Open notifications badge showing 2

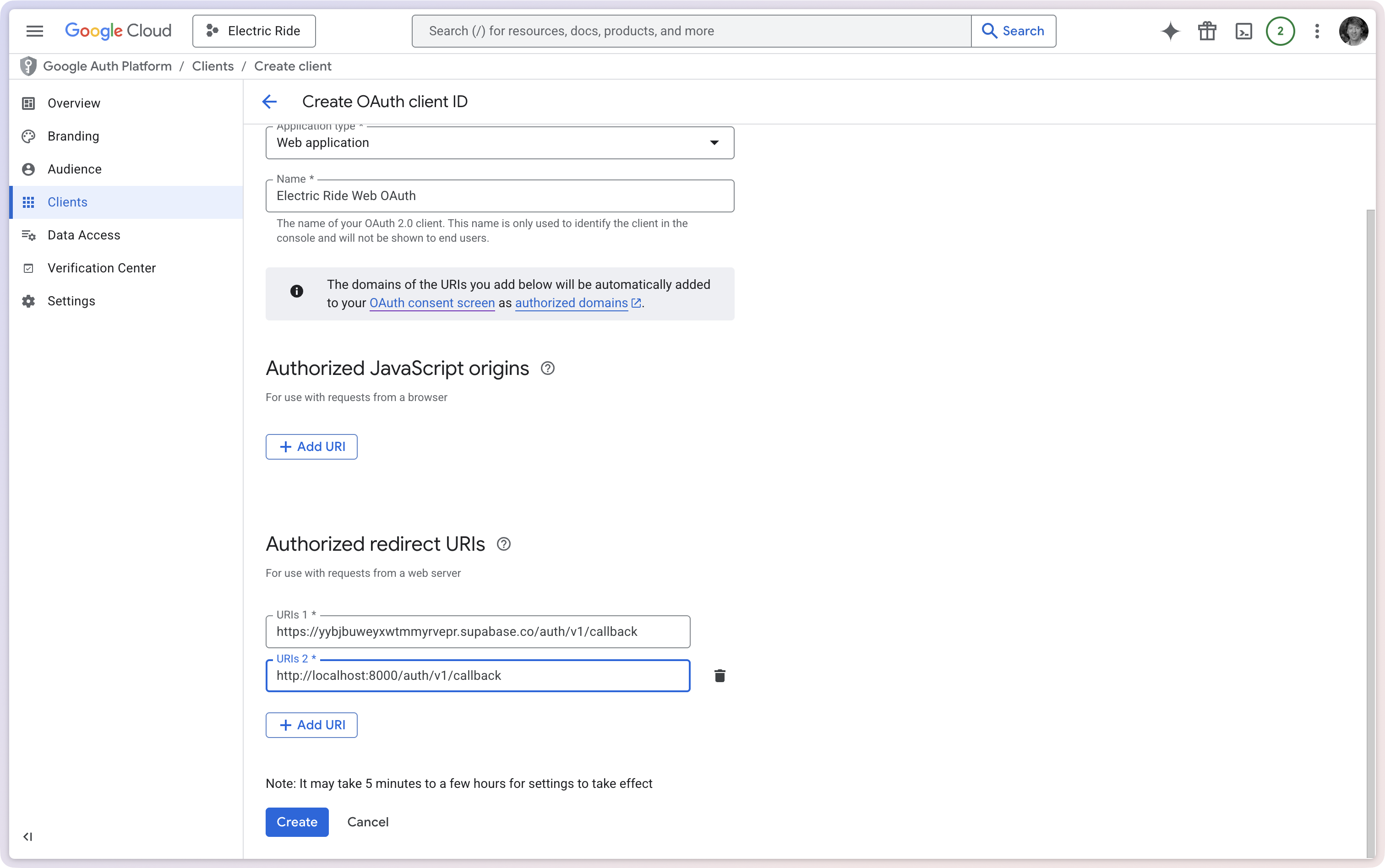[x=1280, y=31]
